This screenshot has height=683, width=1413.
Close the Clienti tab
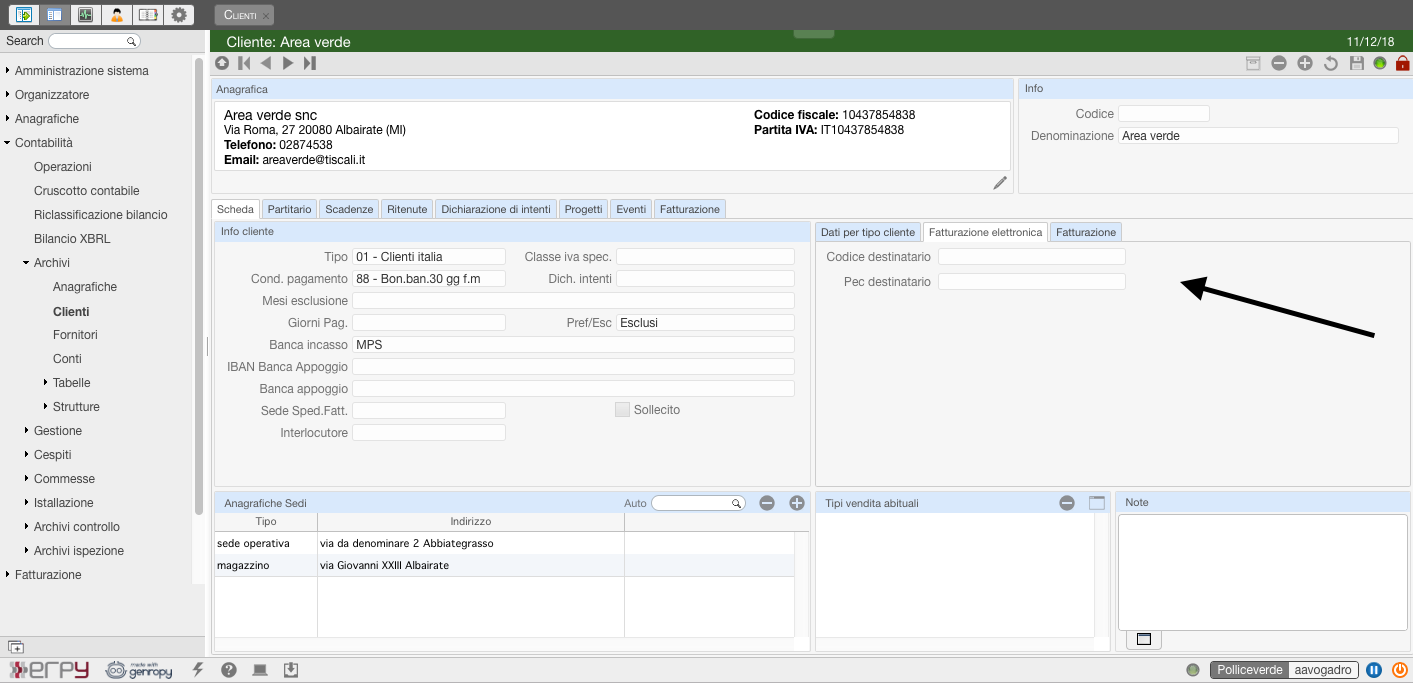tap(266, 16)
